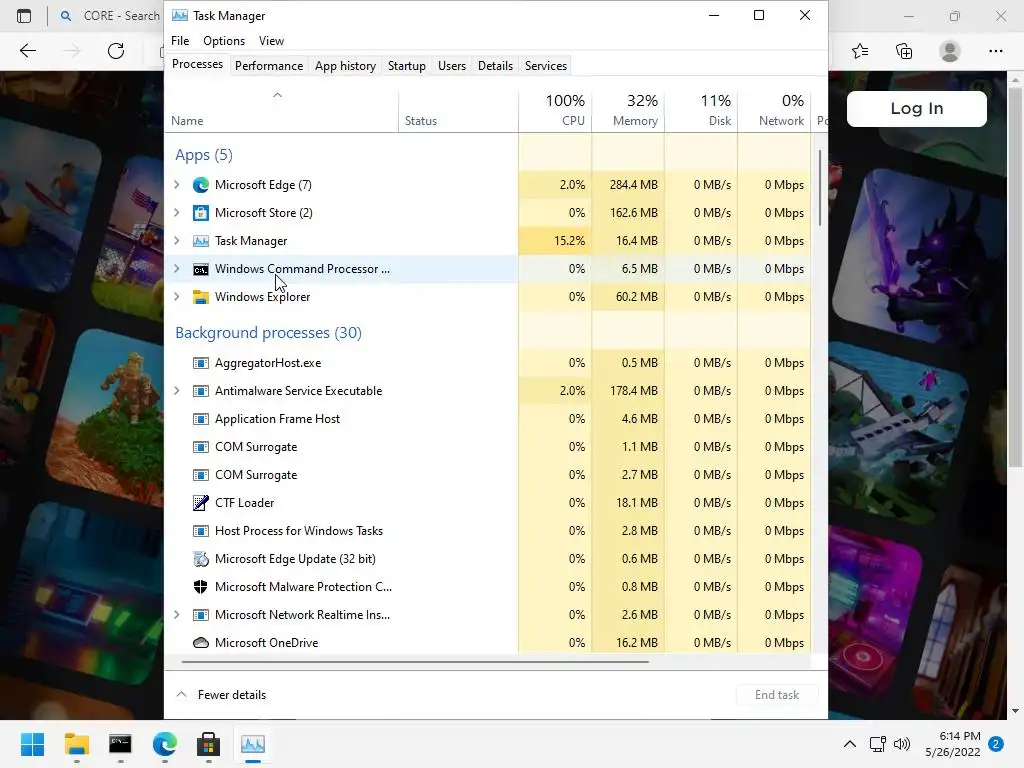
Task: Click the Application Frame Host icon
Action: [x=200, y=419]
